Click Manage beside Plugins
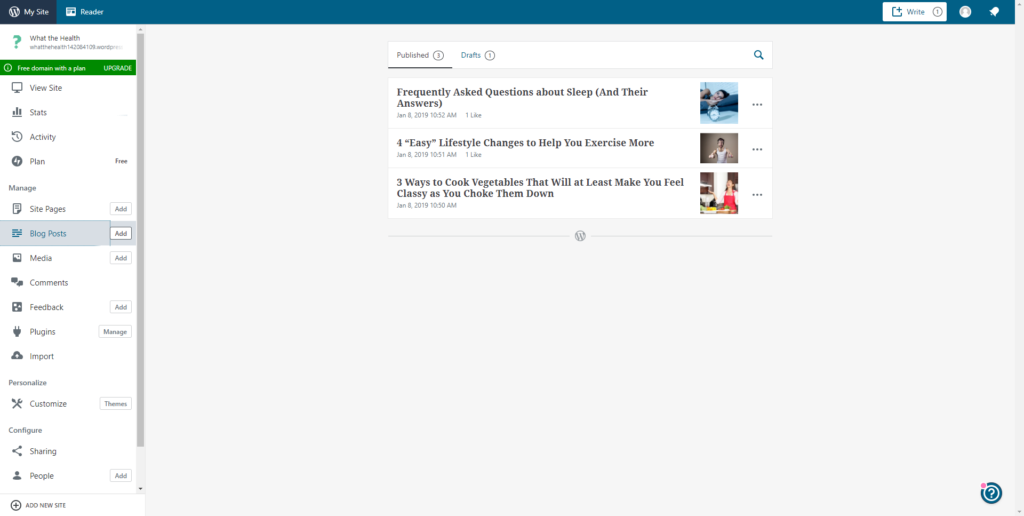 (x=115, y=332)
